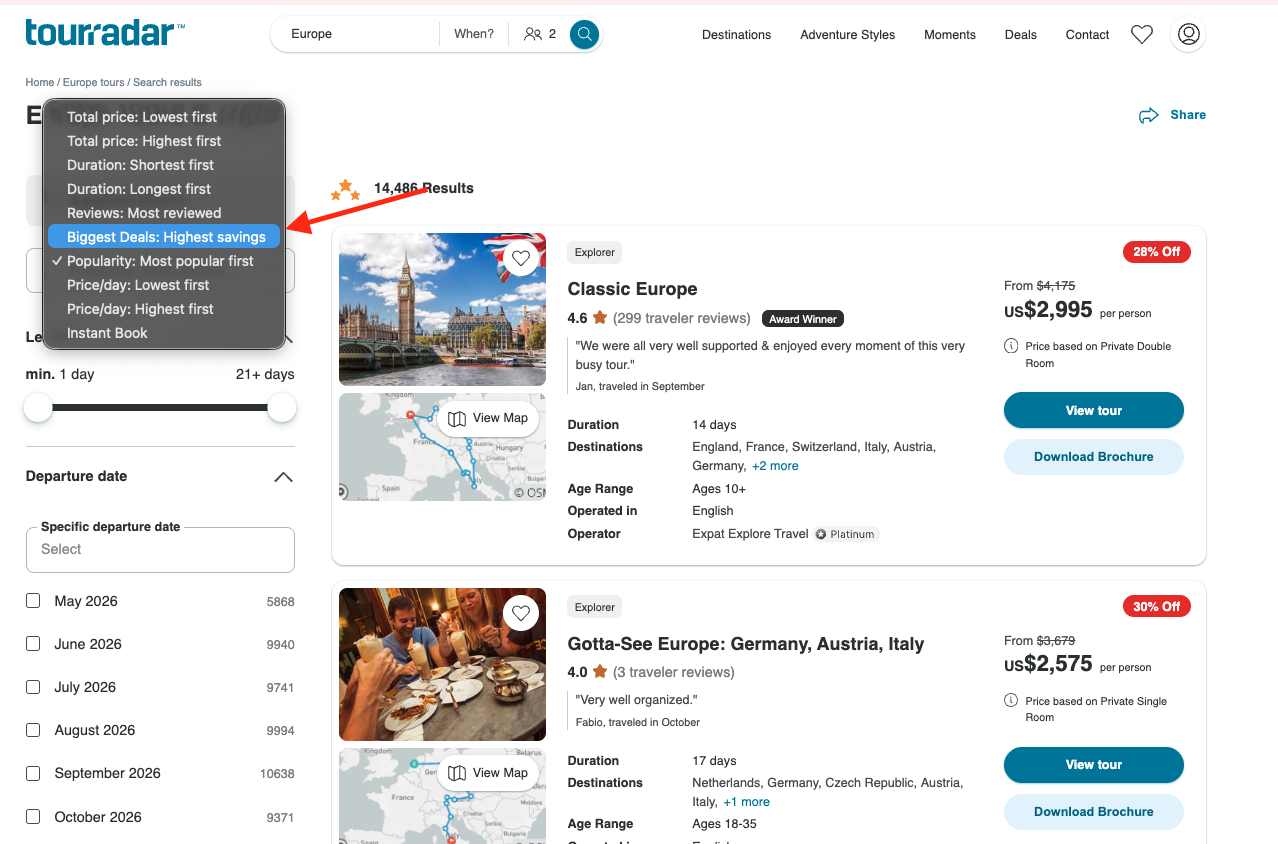Open the +2 more destinations link
The width and height of the screenshot is (1278, 844).
tap(775, 466)
